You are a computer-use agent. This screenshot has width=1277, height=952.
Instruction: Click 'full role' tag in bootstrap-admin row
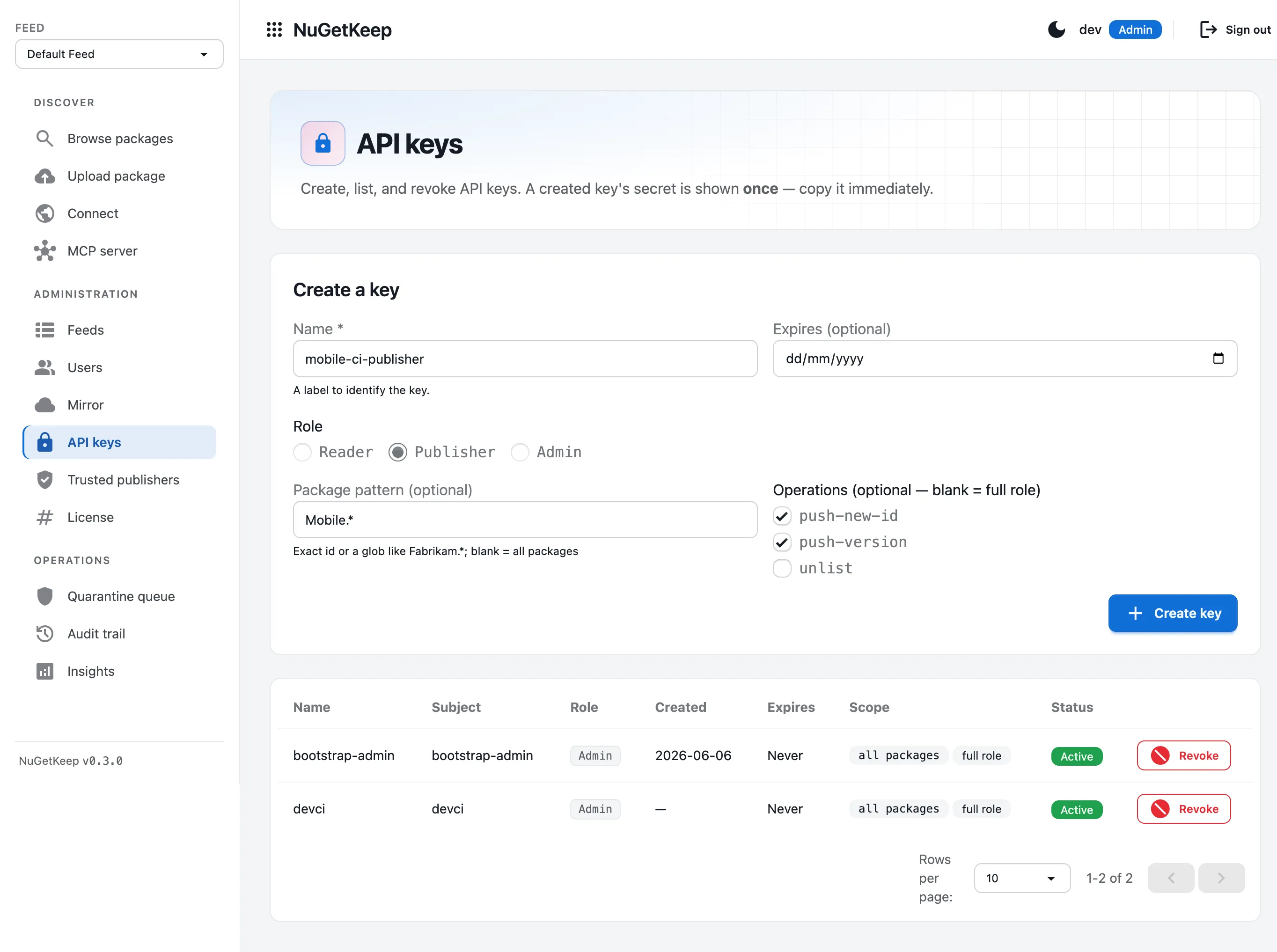point(981,755)
